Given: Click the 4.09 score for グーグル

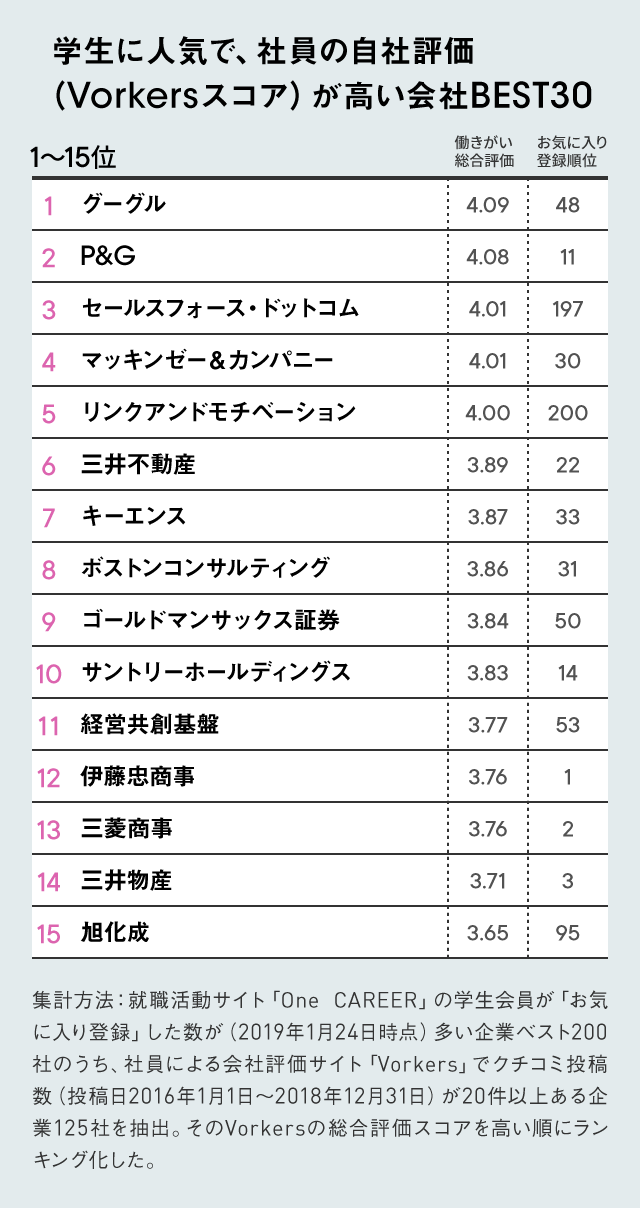Looking at the screenshot, I should click(x=488, y=205).
